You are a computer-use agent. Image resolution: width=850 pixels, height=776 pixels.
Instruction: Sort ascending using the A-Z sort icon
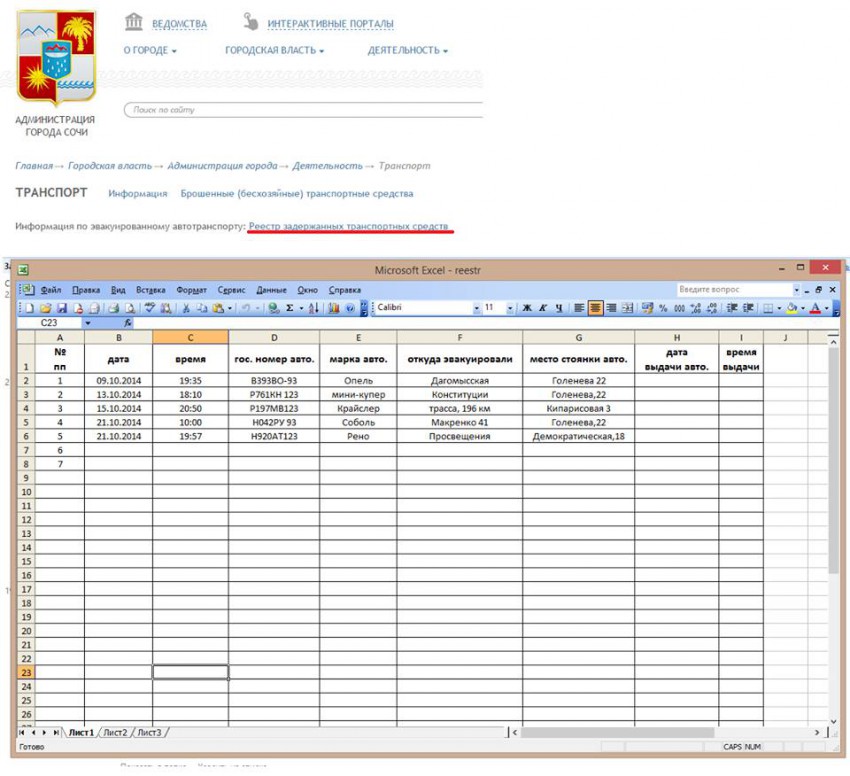coord(313,309)
